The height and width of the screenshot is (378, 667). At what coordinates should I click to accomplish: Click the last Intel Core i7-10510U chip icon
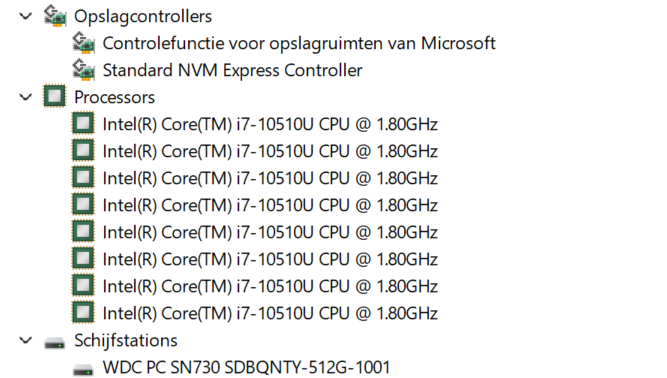[83, 313]
